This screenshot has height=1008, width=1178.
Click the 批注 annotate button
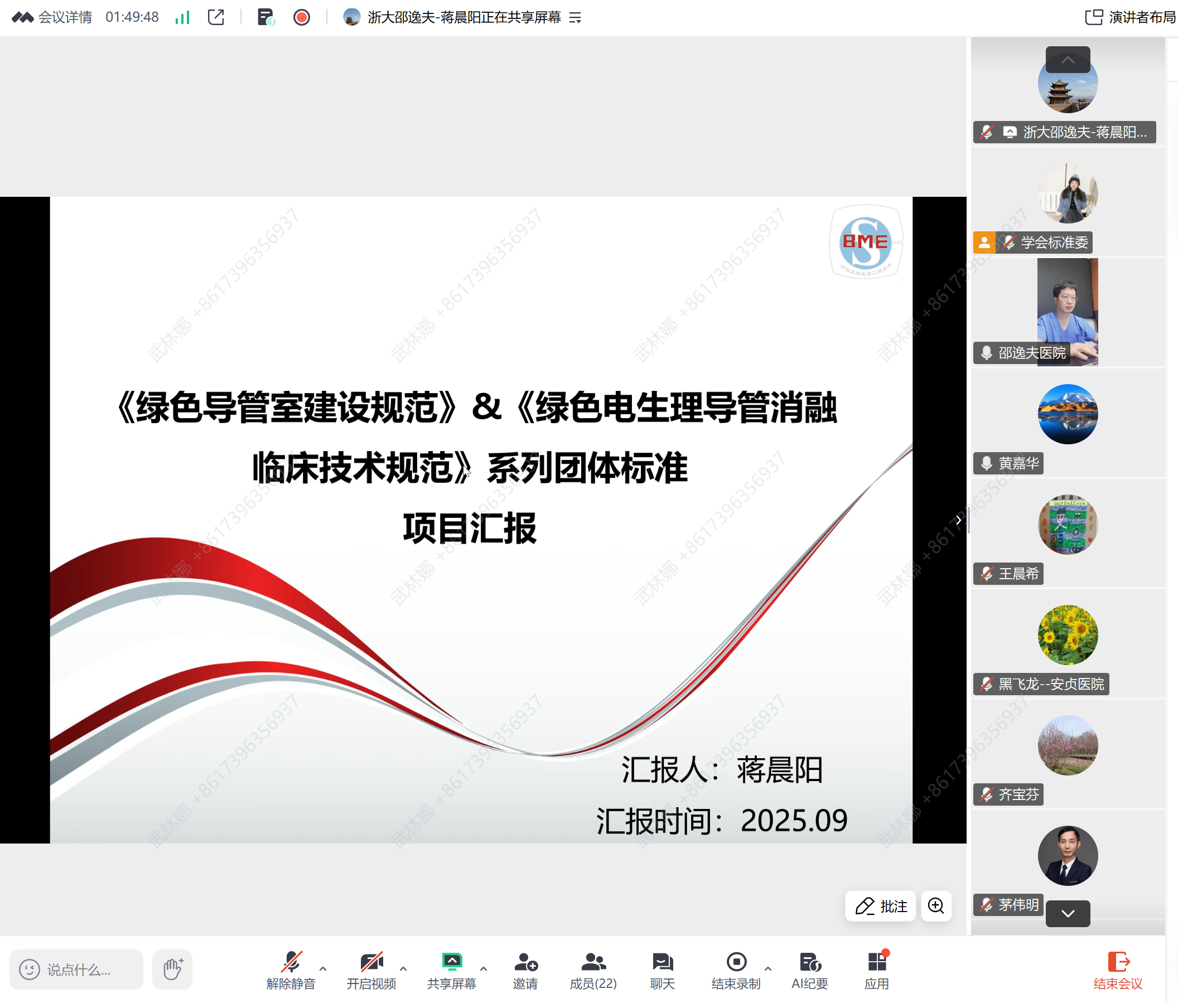coord(881,906)
